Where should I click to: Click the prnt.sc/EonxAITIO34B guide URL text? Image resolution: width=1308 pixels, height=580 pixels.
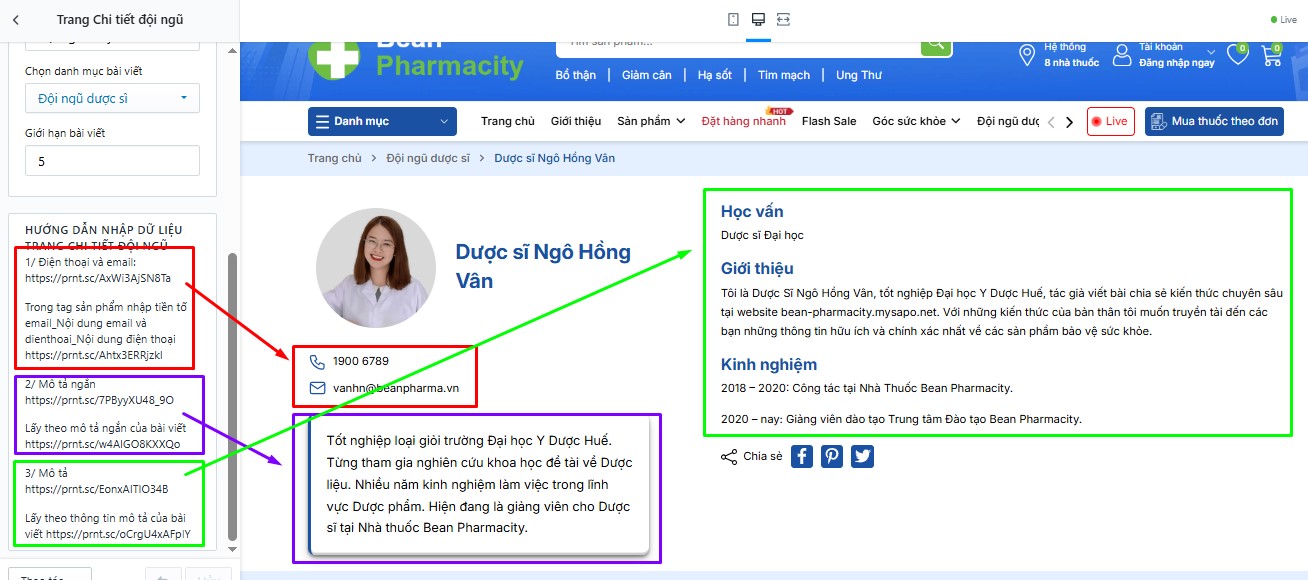(x=97, y=489)
